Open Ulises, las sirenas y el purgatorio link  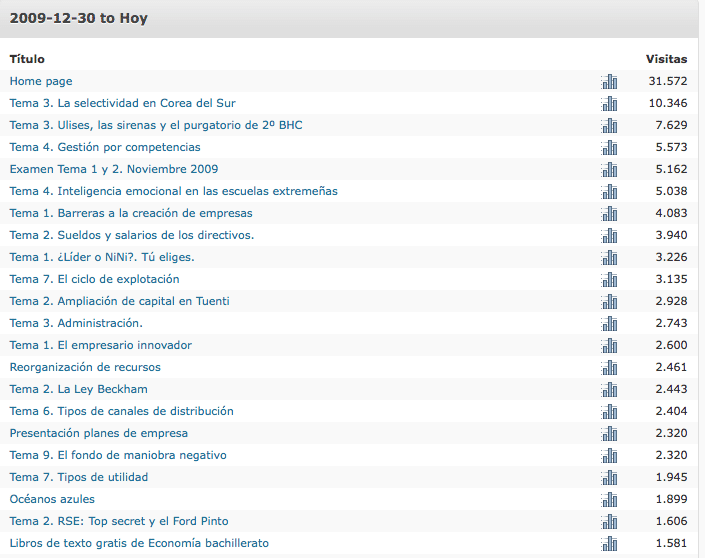coord(156,125)
